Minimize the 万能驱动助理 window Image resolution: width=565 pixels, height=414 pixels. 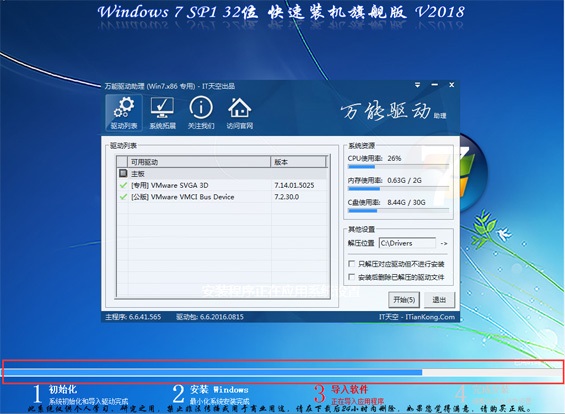tap(435, 85)
